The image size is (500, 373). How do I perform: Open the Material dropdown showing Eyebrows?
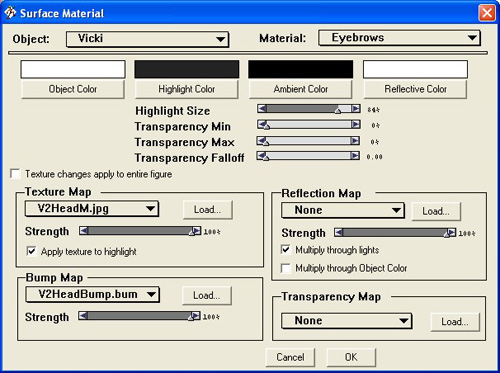(399, 38)
